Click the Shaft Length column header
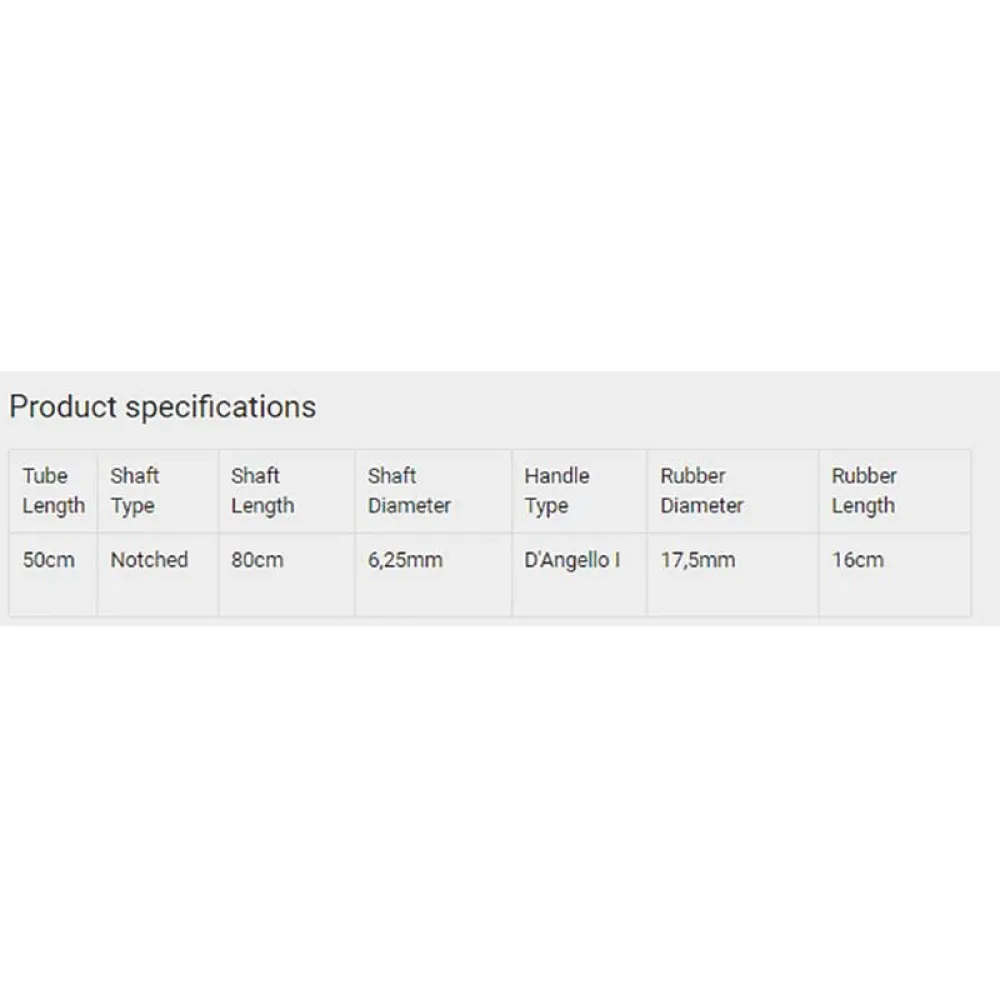 (262, 490)
